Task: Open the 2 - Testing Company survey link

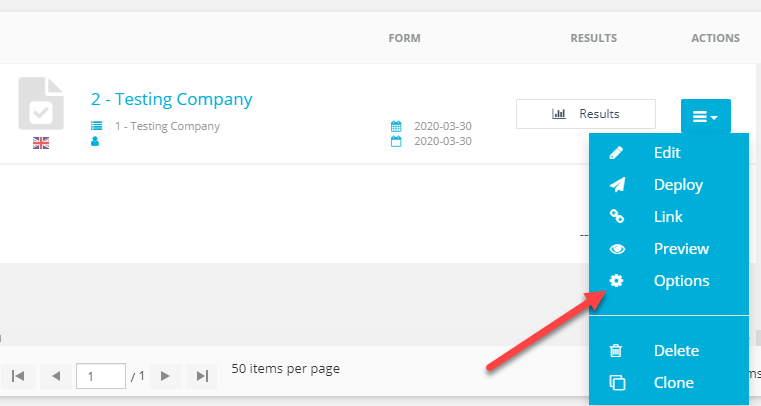Action: click(172, 99)
